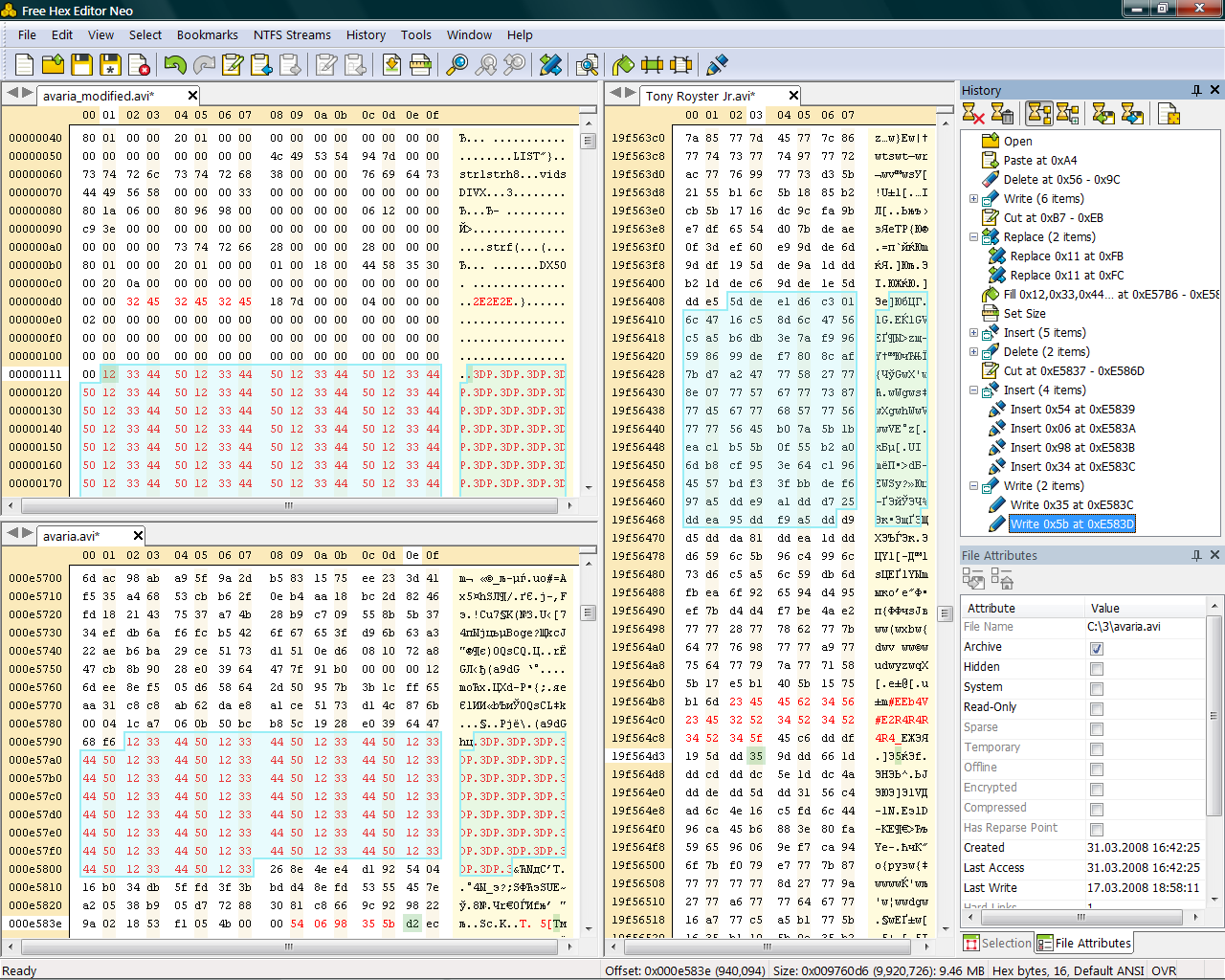Viewport: 1225px width, 980px height.
Task: Click the clipboard with blue arrow icon
Action: pyautogui.click(x=261, y=64)
